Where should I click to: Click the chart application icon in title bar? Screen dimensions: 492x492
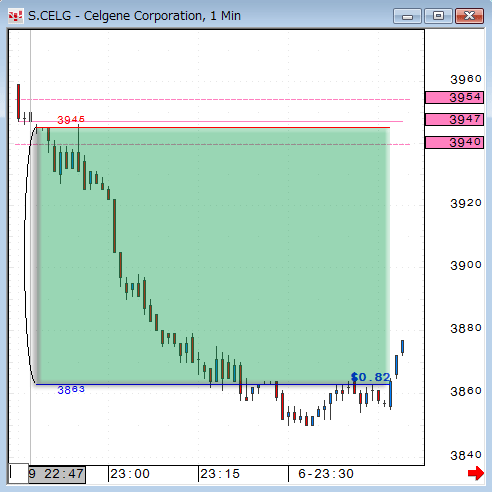click(x=16, y=16)
